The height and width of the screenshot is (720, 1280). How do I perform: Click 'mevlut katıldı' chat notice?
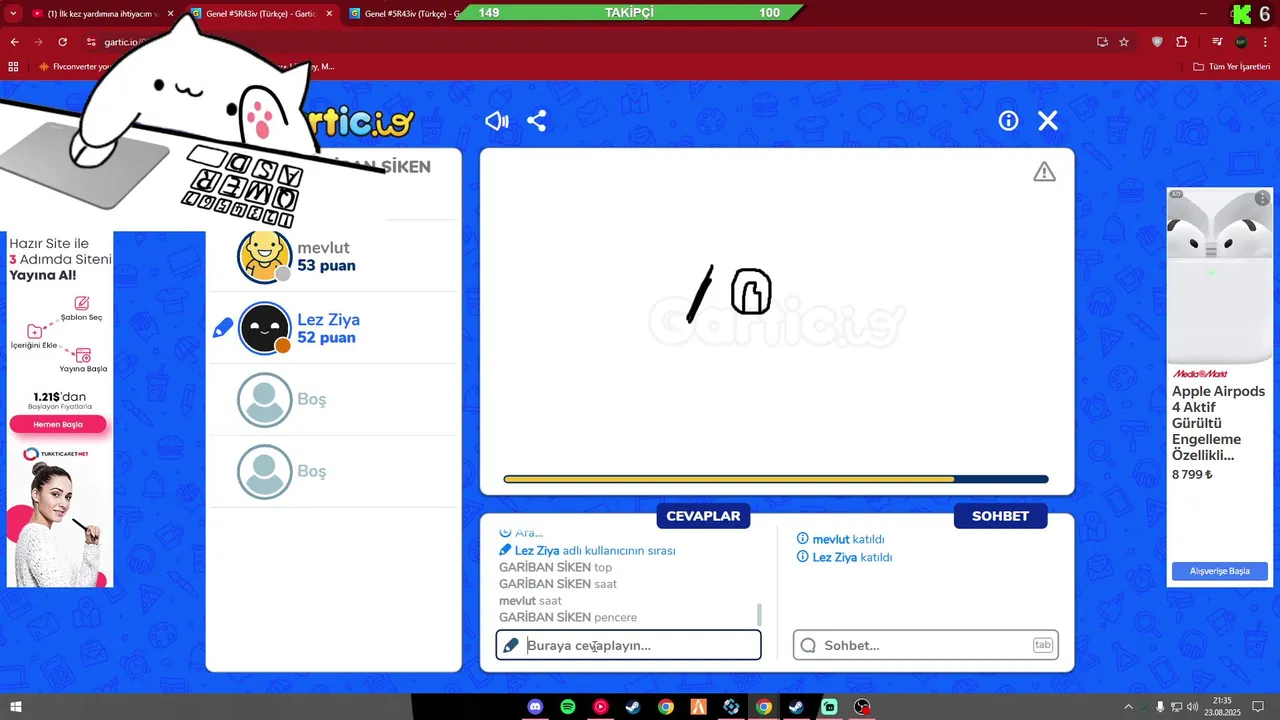pyautogui.click(x=848, y=539)
